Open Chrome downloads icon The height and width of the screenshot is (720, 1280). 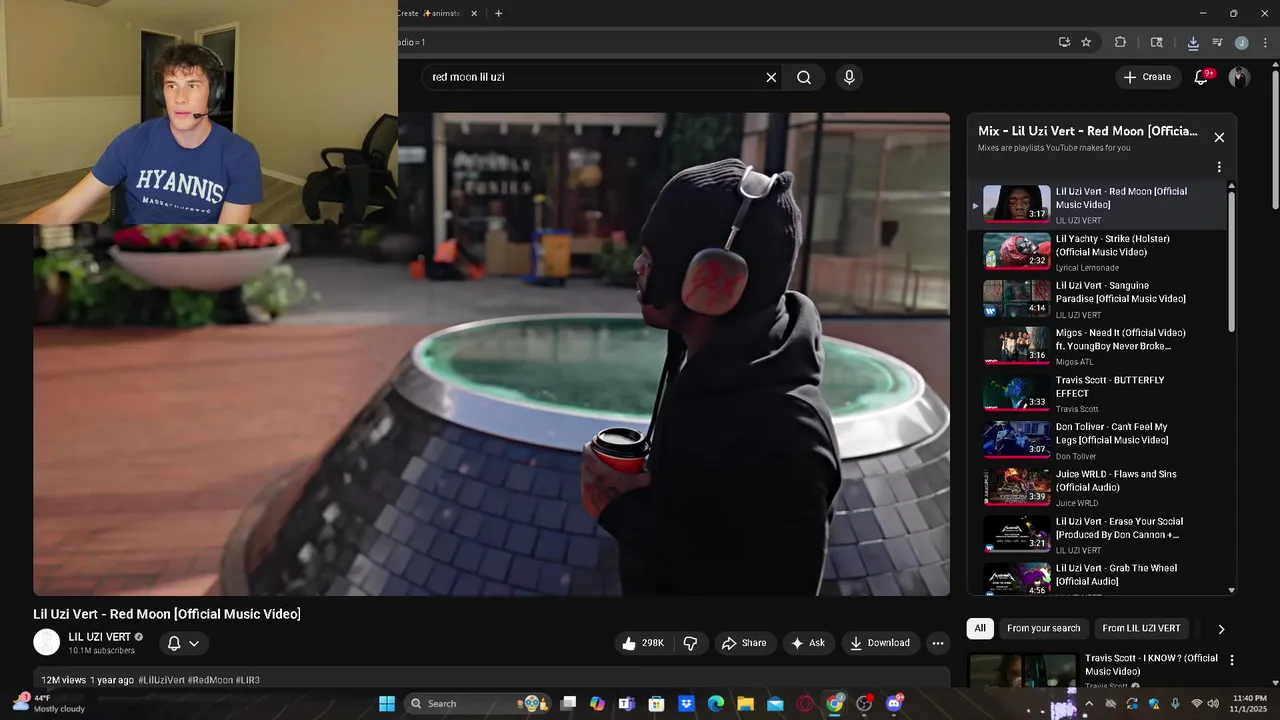pyautogui.click(x=1193, y=42)
